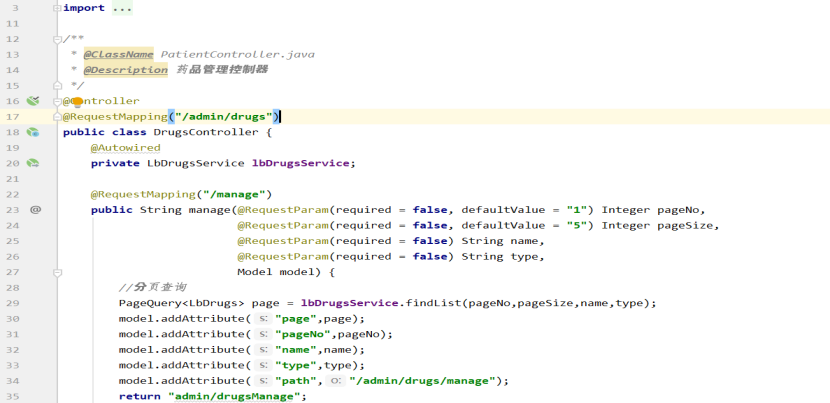Click the yellow intention lightbulb on the @Controller line

click(78, 102)
